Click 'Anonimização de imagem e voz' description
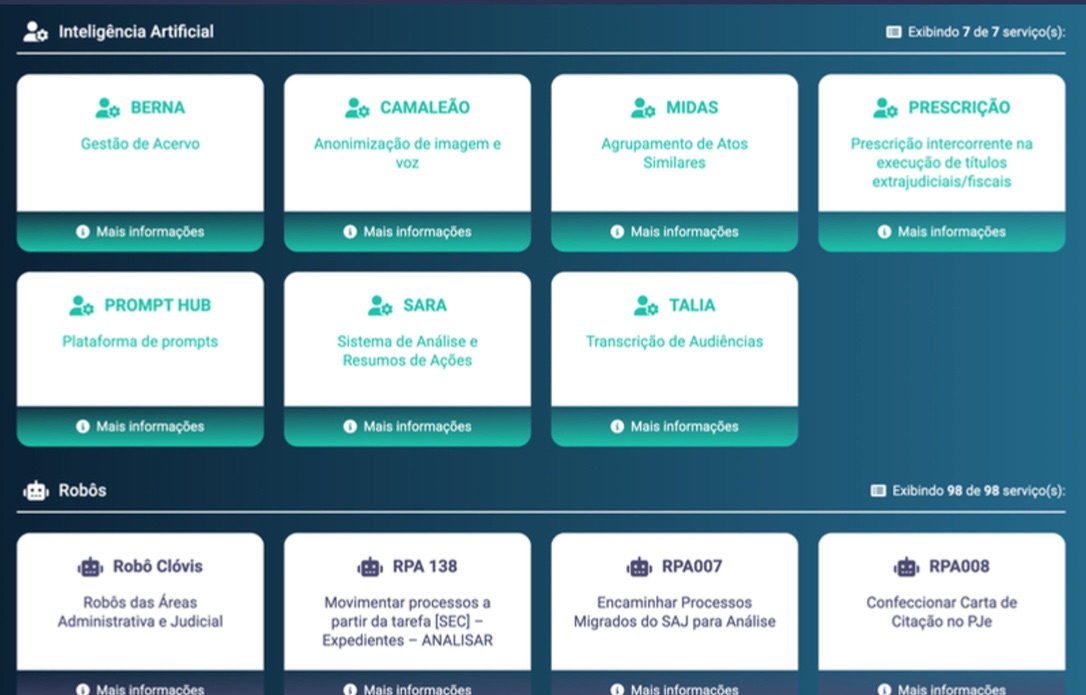This screenshot has height=695, width=1086. click(407, 153)
